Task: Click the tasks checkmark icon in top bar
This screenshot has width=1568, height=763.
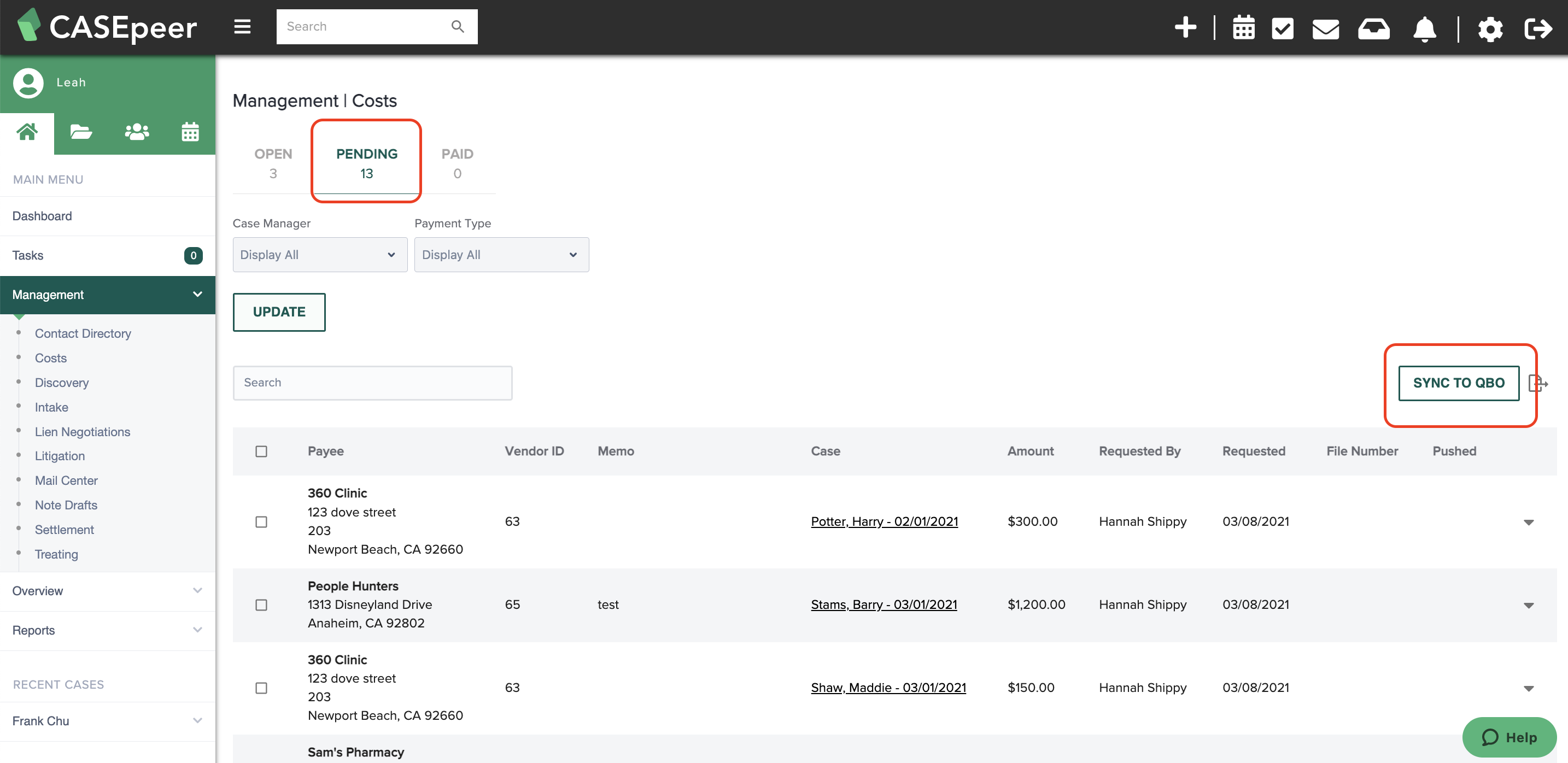Action: 1284,28
